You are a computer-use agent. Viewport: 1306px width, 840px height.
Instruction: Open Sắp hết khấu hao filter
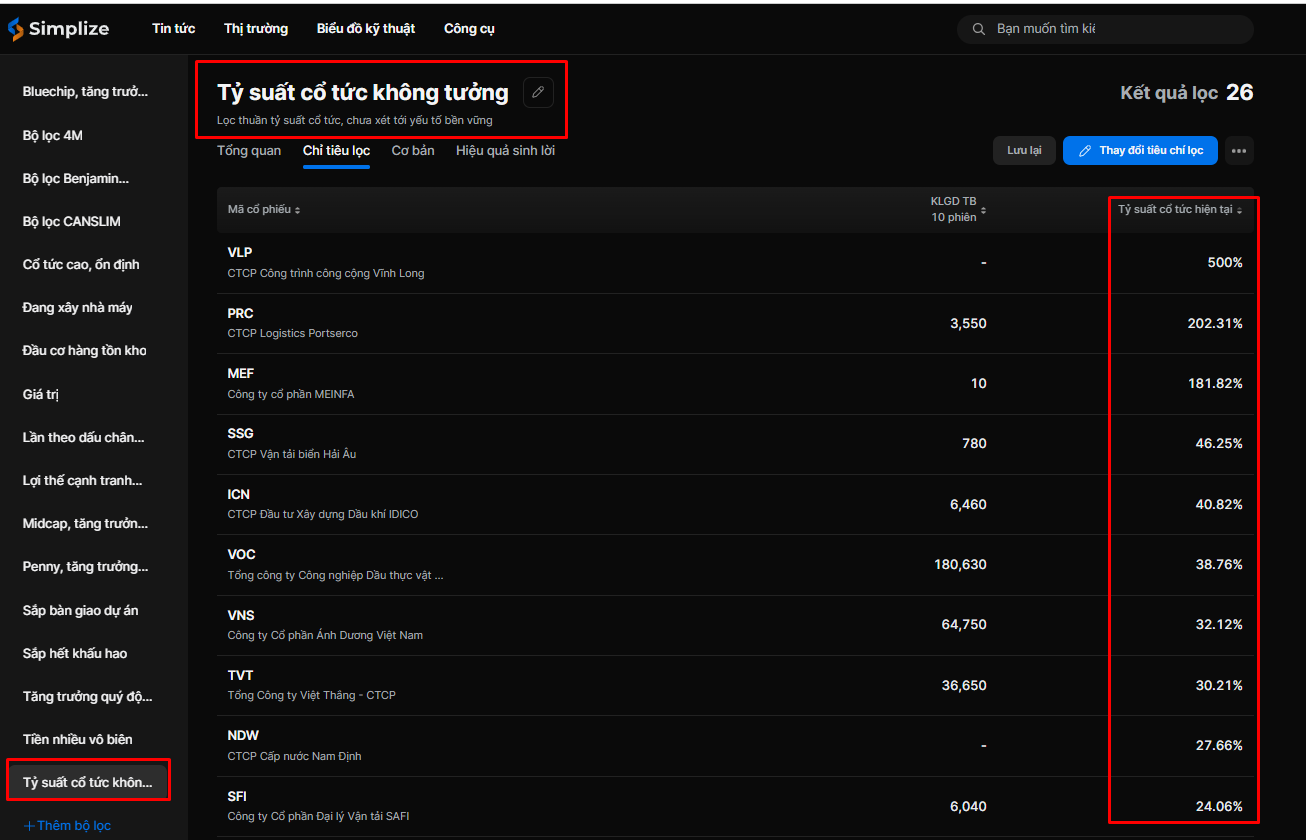pyautogui.click(x=75, y=653)
